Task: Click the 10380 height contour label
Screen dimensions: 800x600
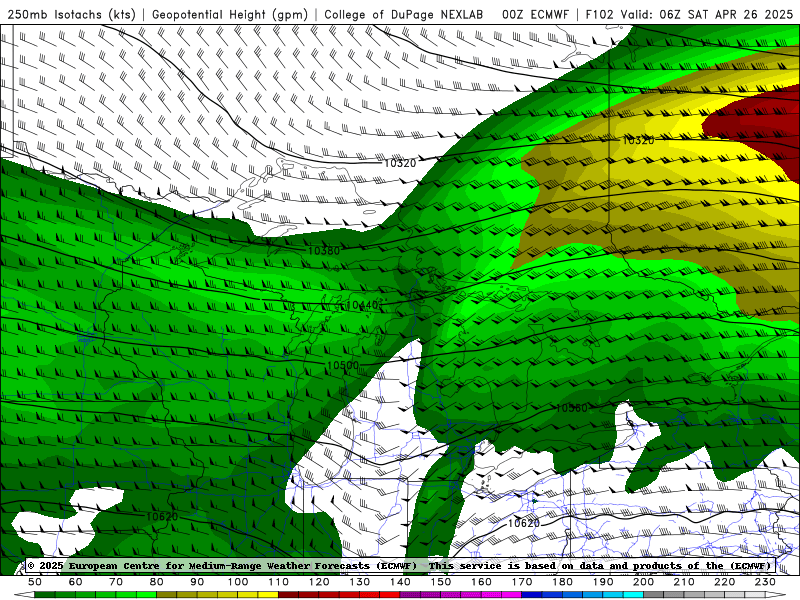Action: point(323,251)
